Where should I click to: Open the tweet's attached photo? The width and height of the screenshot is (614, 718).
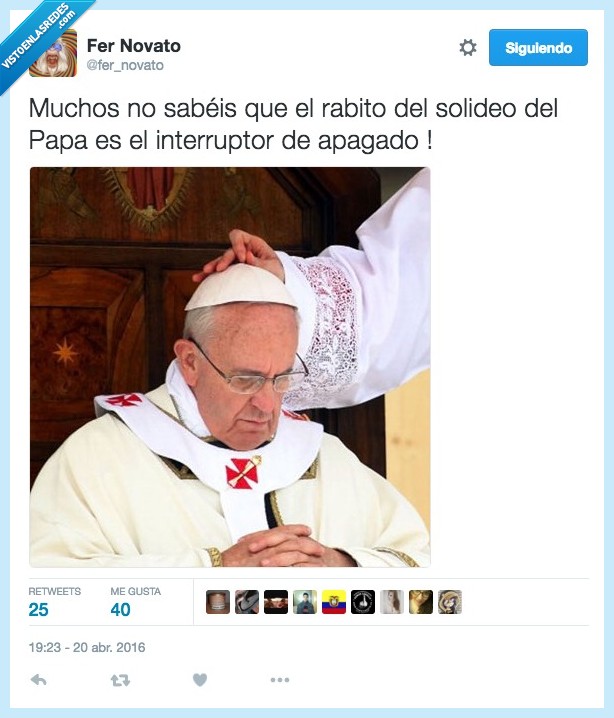230,367
